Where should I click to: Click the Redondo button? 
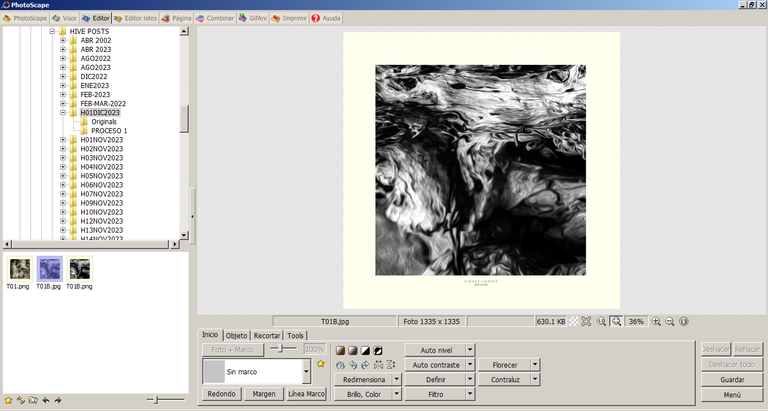(221, 394)
